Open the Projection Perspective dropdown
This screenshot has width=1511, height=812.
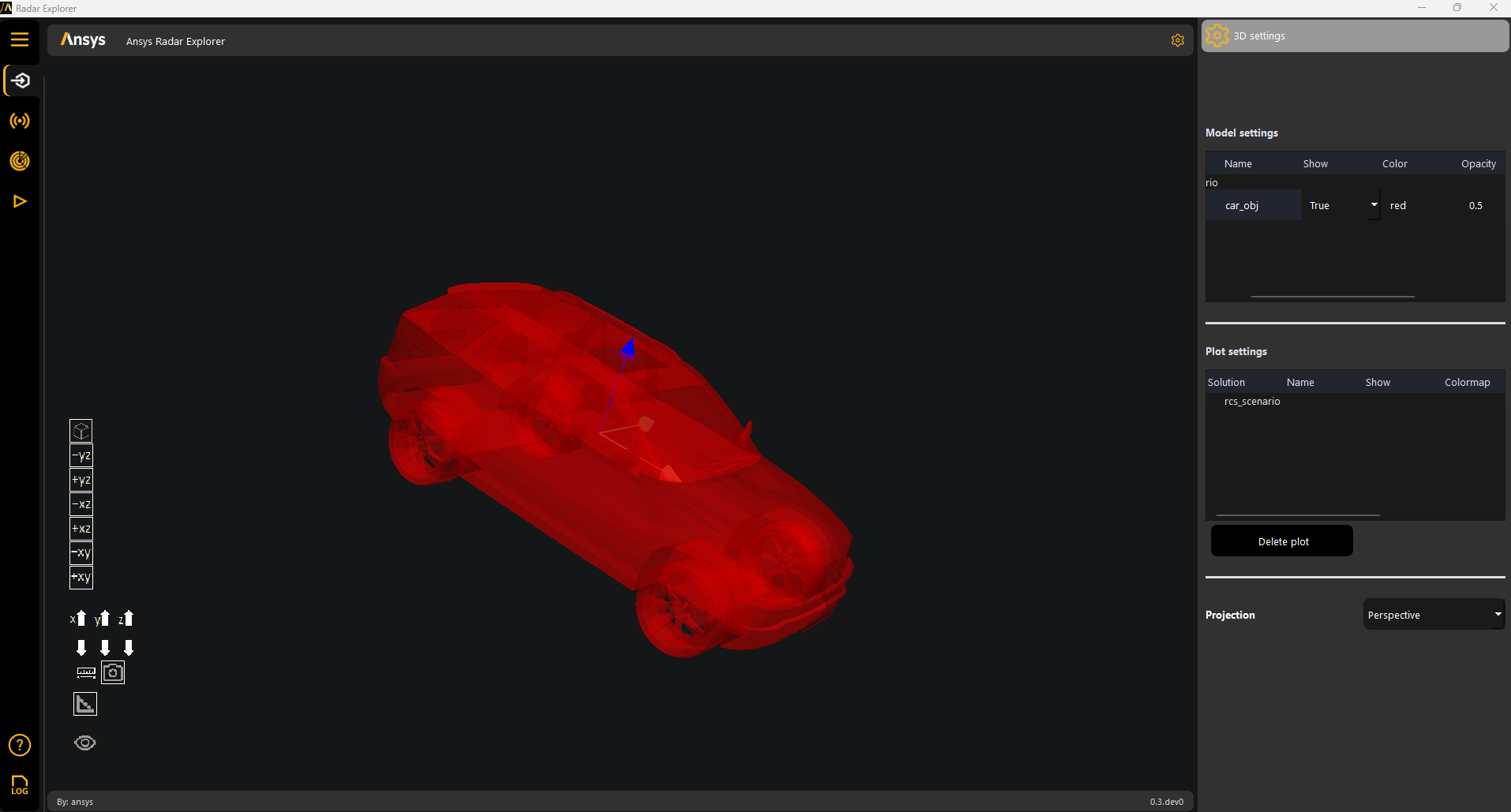pyautogui.click(x=1433, y=615)
